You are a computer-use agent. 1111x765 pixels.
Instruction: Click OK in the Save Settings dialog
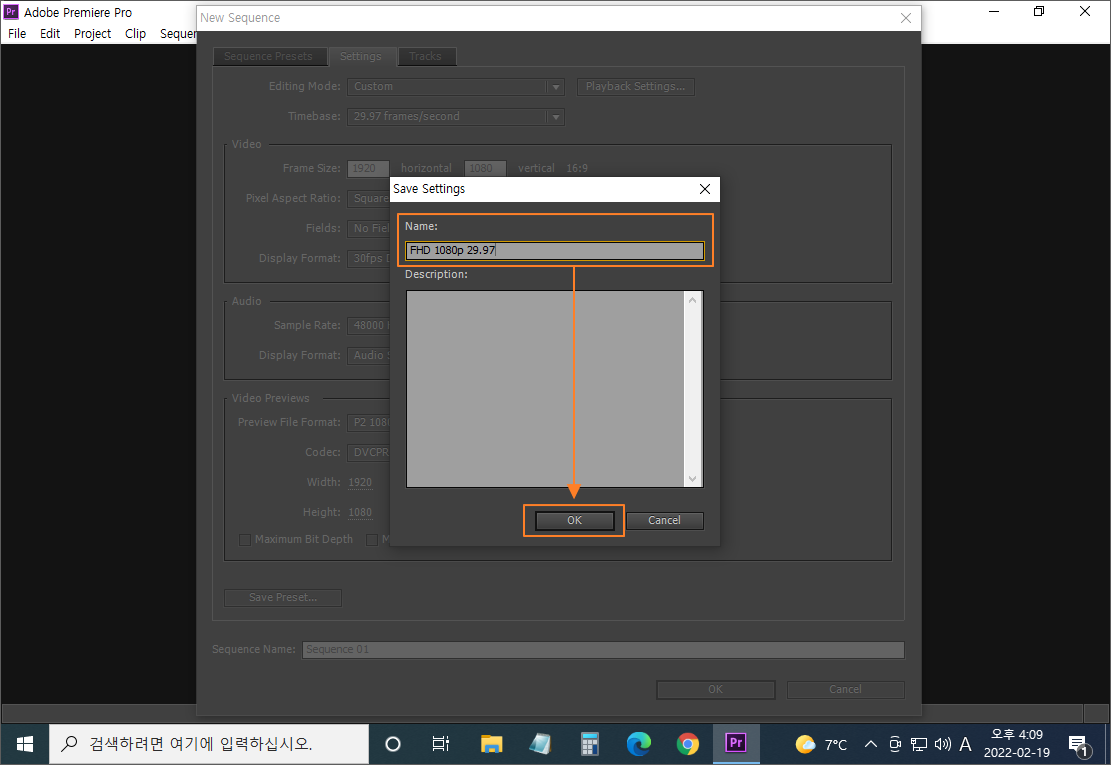pyautogui.click(x=574, y=521)
